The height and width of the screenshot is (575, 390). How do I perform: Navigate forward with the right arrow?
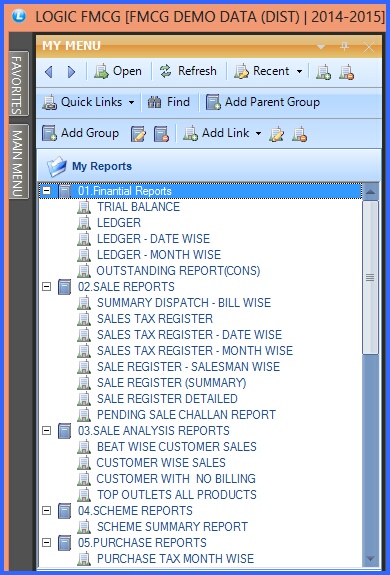[71, 72]
